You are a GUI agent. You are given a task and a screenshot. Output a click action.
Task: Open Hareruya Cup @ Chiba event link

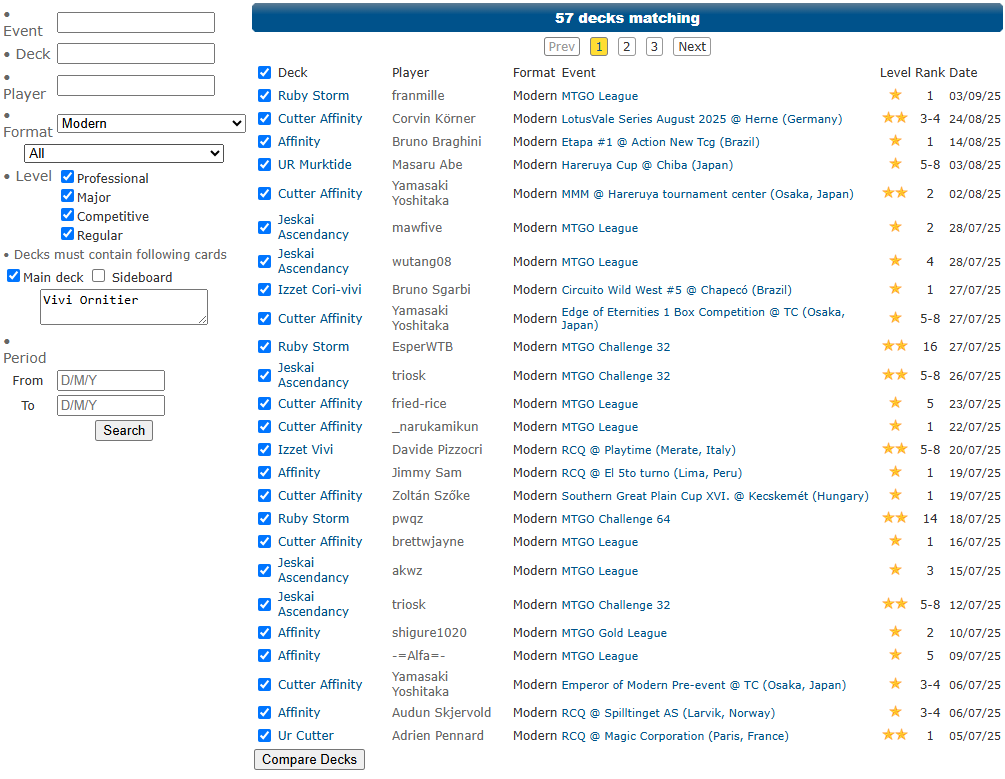pos(647,165)
